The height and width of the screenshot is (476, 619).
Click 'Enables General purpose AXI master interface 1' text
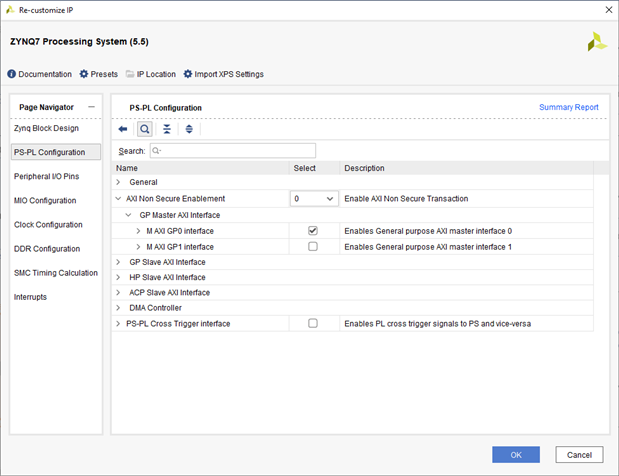coord(428,247)
